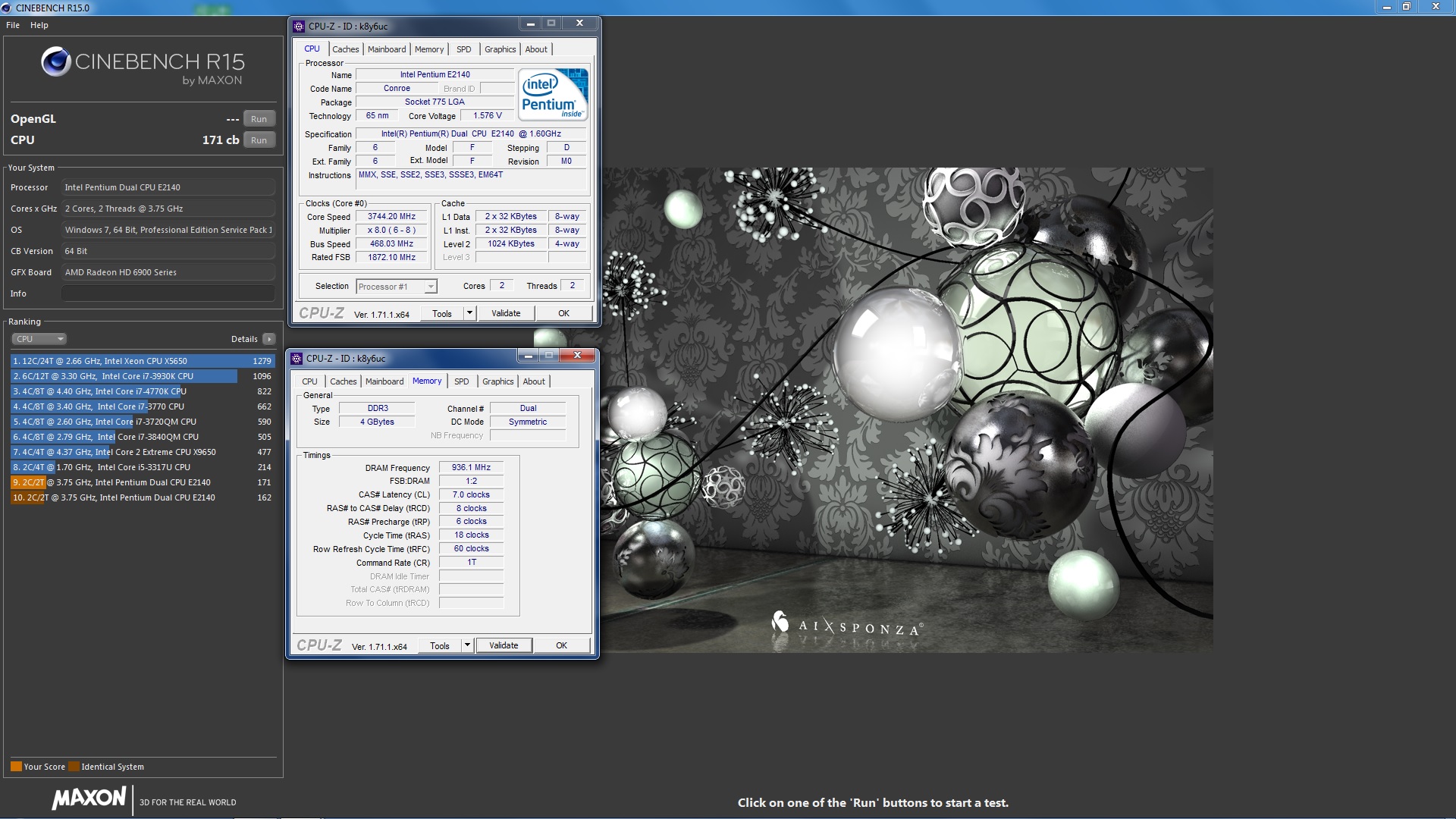Run the CPU benchmark
Image resolution: width=1456 pixels, height=819 pixels.
(x=259, y=140)
